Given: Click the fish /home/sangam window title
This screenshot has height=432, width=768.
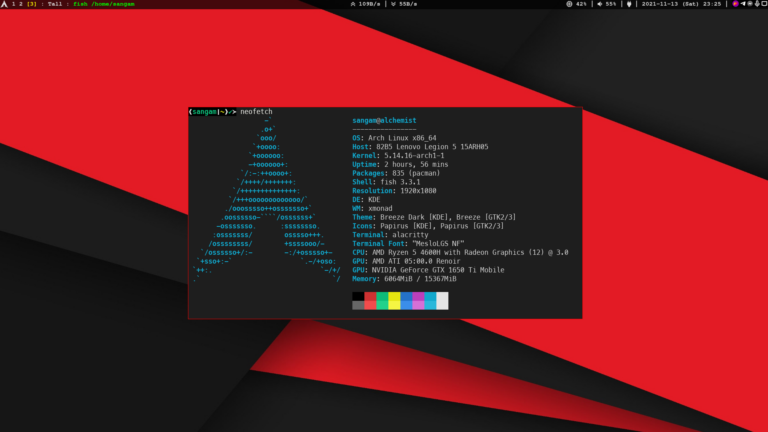Looking at the screenshot, I should (x=104, y=4).
